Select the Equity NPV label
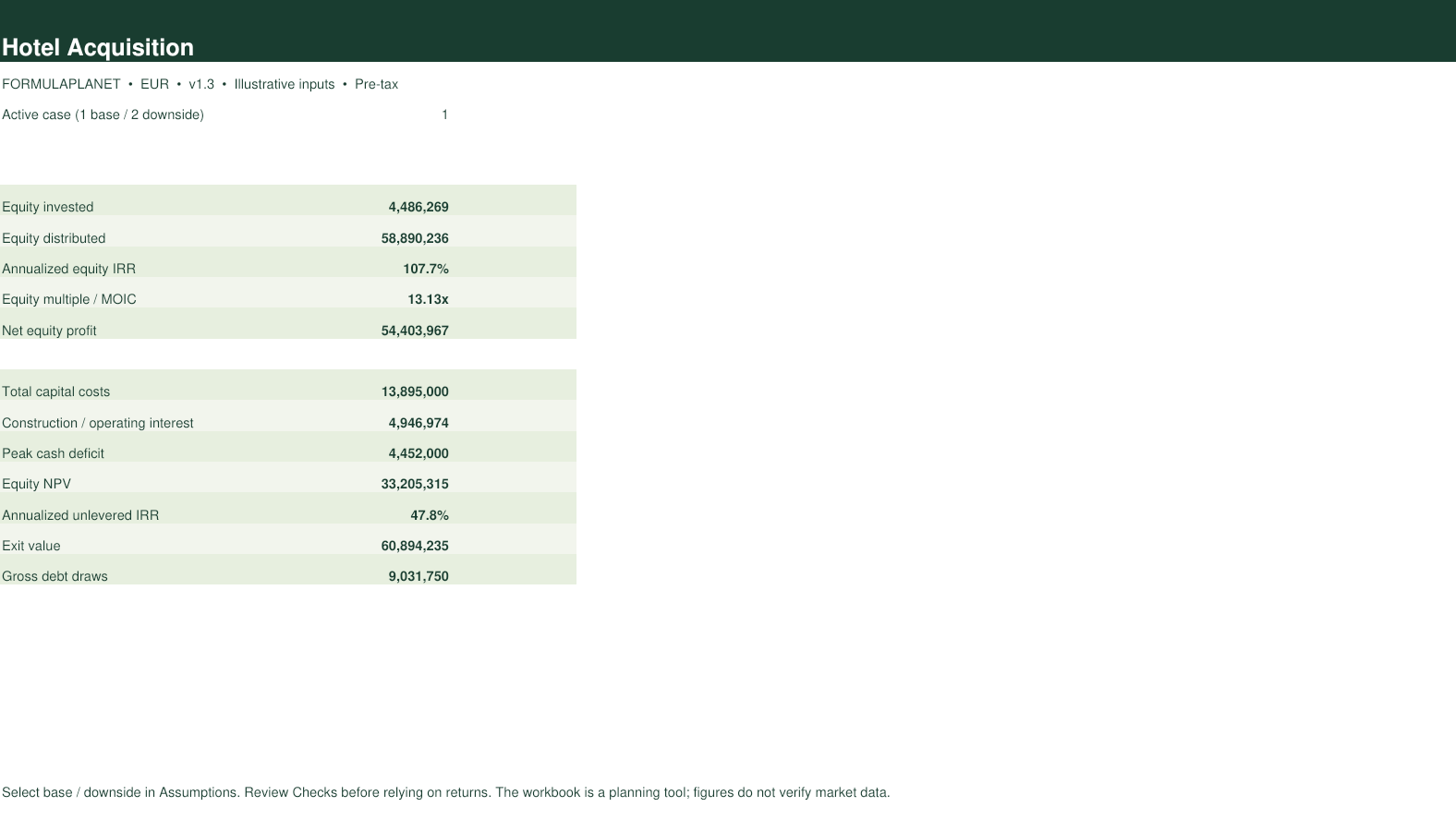This screenshot has height=831, width=1456. click(36, 484)
